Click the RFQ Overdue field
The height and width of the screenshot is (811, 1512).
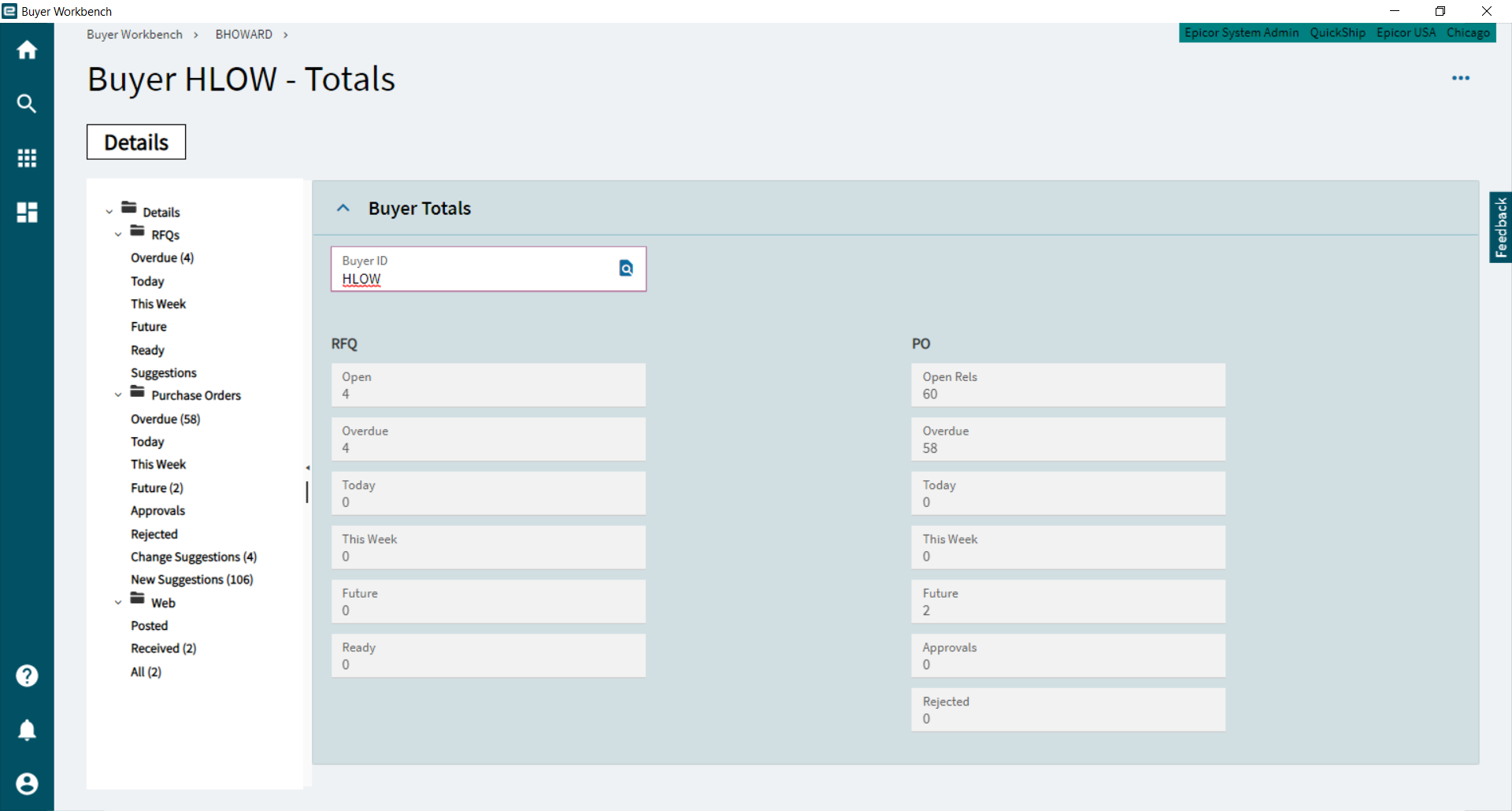(x=488, y=439)
